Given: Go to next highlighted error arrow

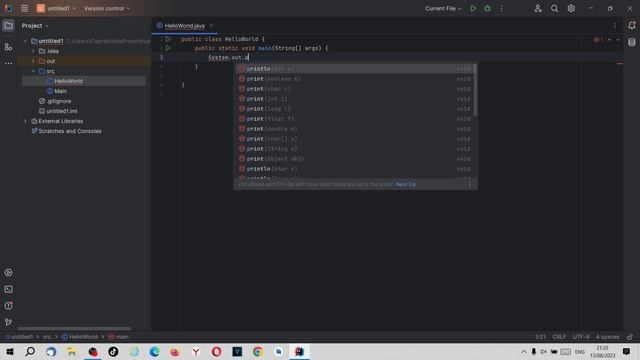Looking at the screenshot, I should pyautogui.click(x=618, y=40).
